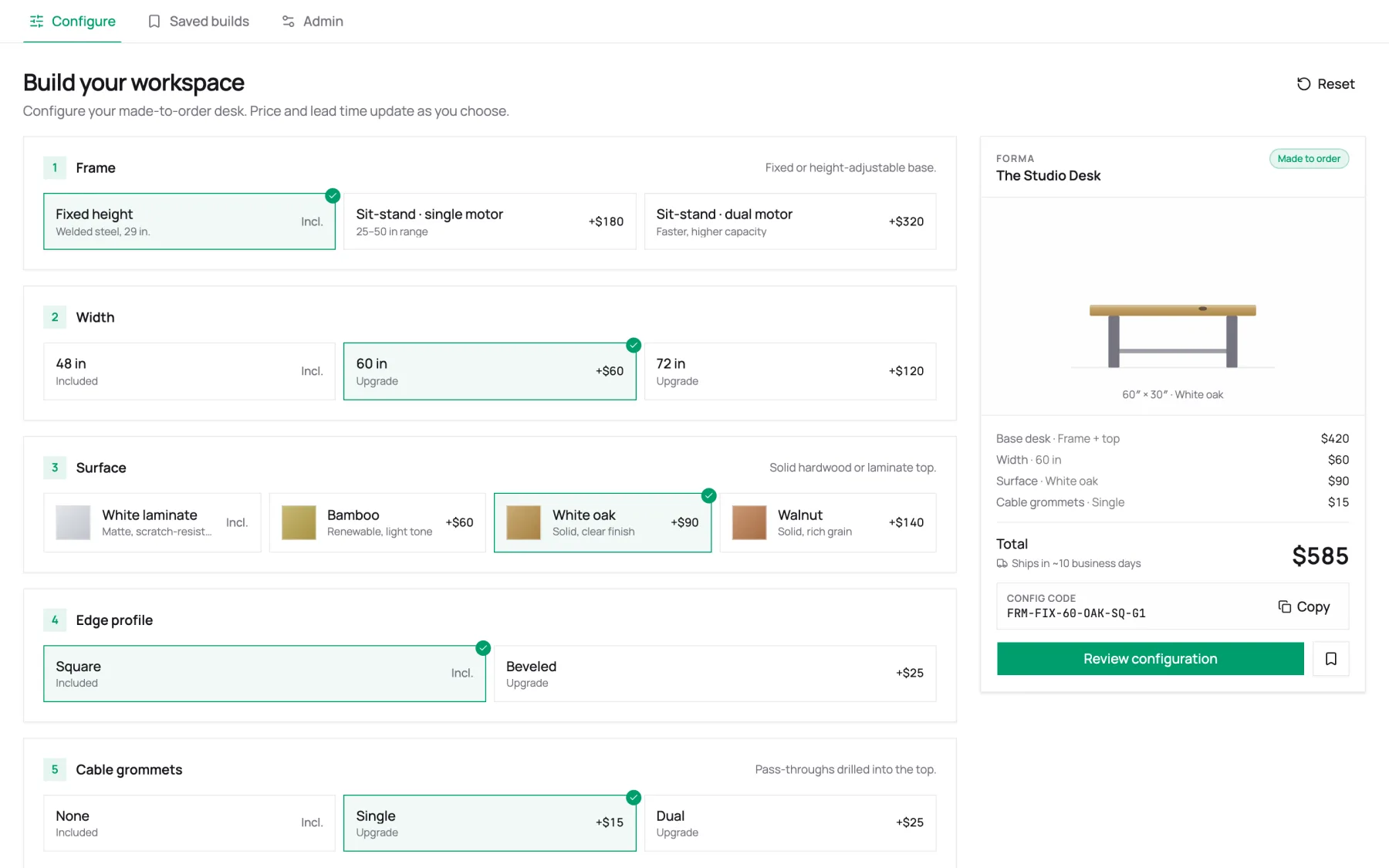Pick Walnut surface option
This screenshot has height=868, width=1389.
[828, 522]
